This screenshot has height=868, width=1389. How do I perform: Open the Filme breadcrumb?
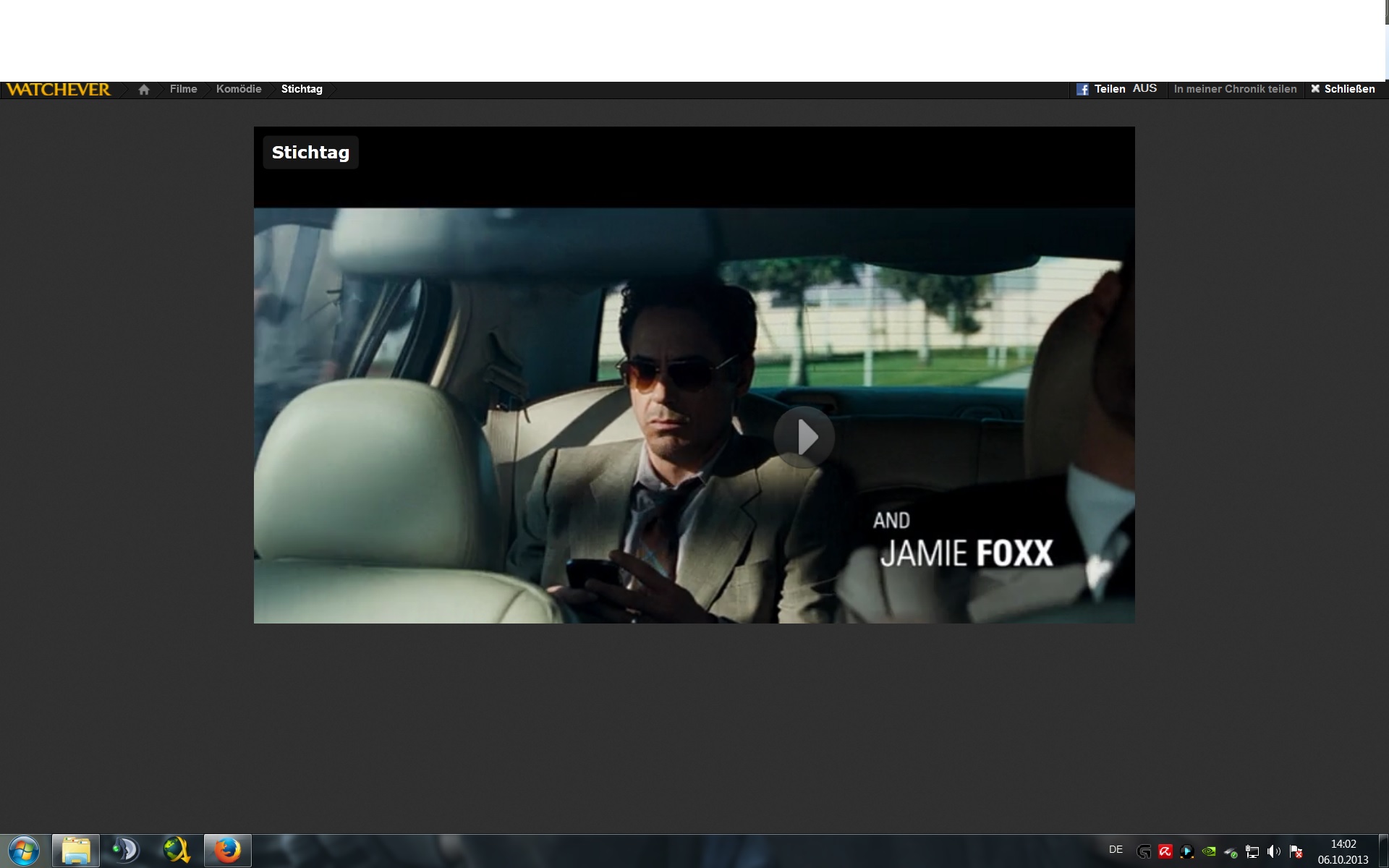[x=183, y=89]
